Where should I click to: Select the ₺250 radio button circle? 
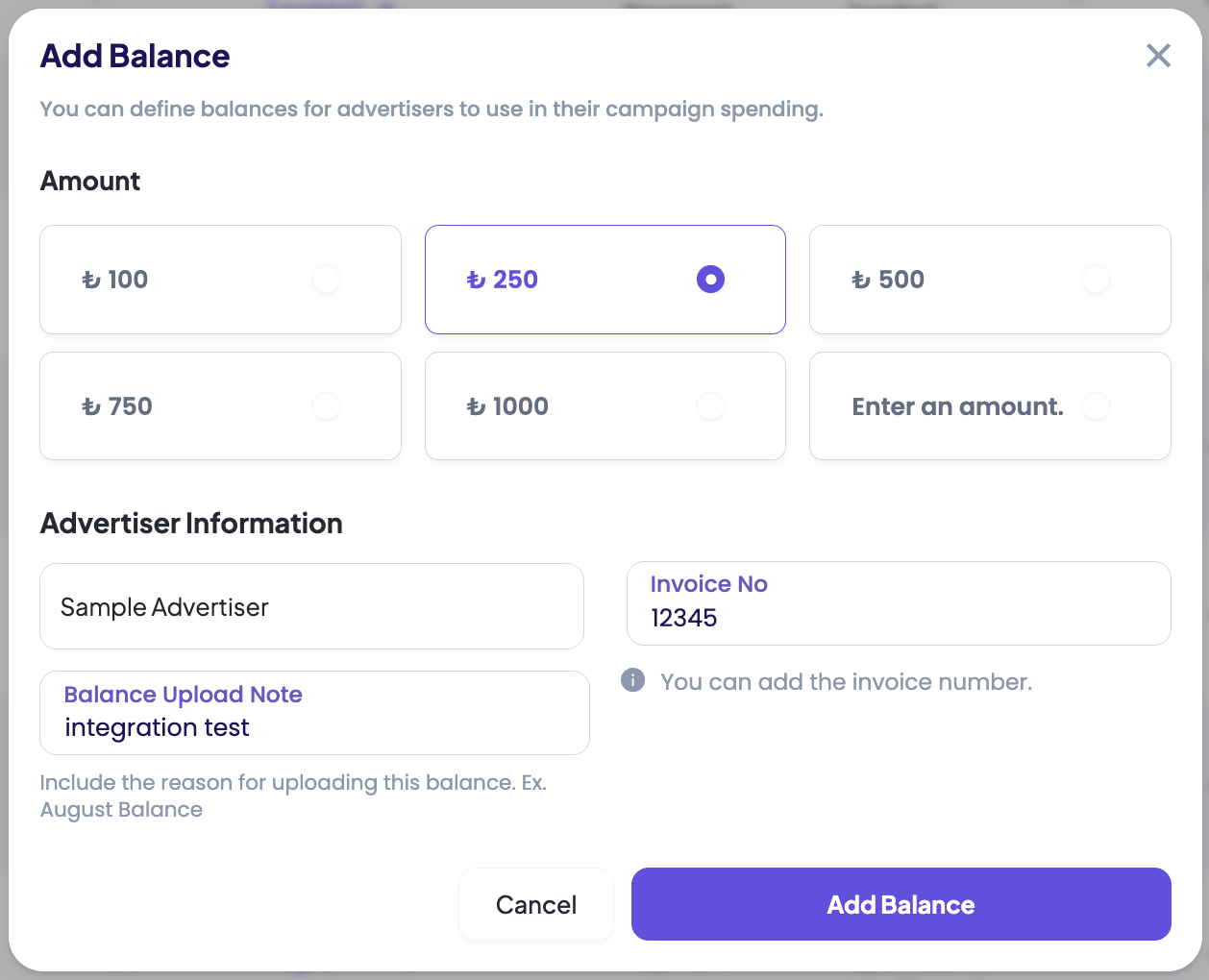(710, 280)
